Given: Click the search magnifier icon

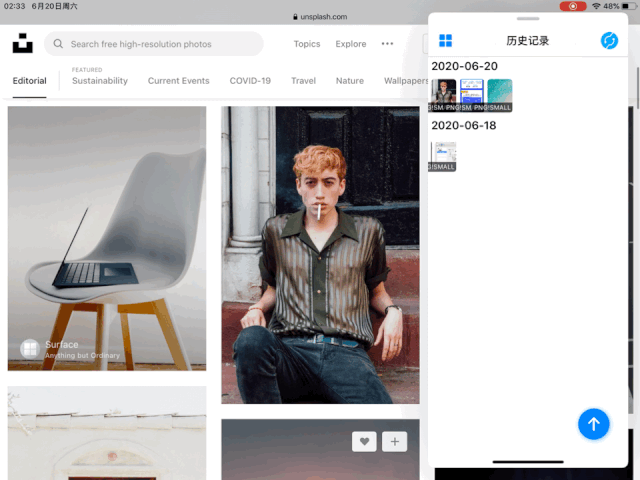Looking at the screenshot, I should point(59,44).
